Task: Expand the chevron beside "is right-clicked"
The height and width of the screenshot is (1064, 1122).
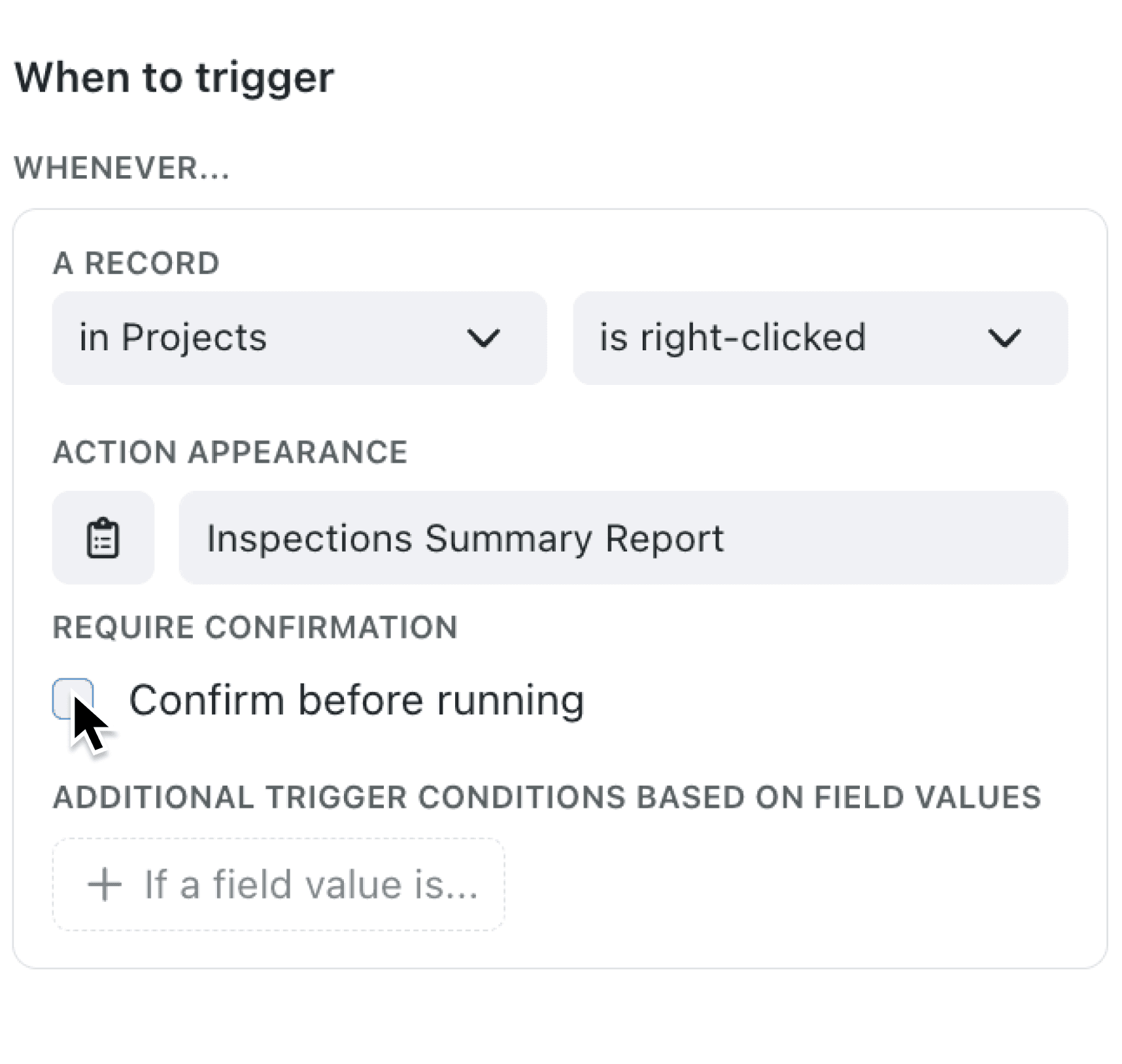Action: pyautogui.click(x=1005, y=338)
